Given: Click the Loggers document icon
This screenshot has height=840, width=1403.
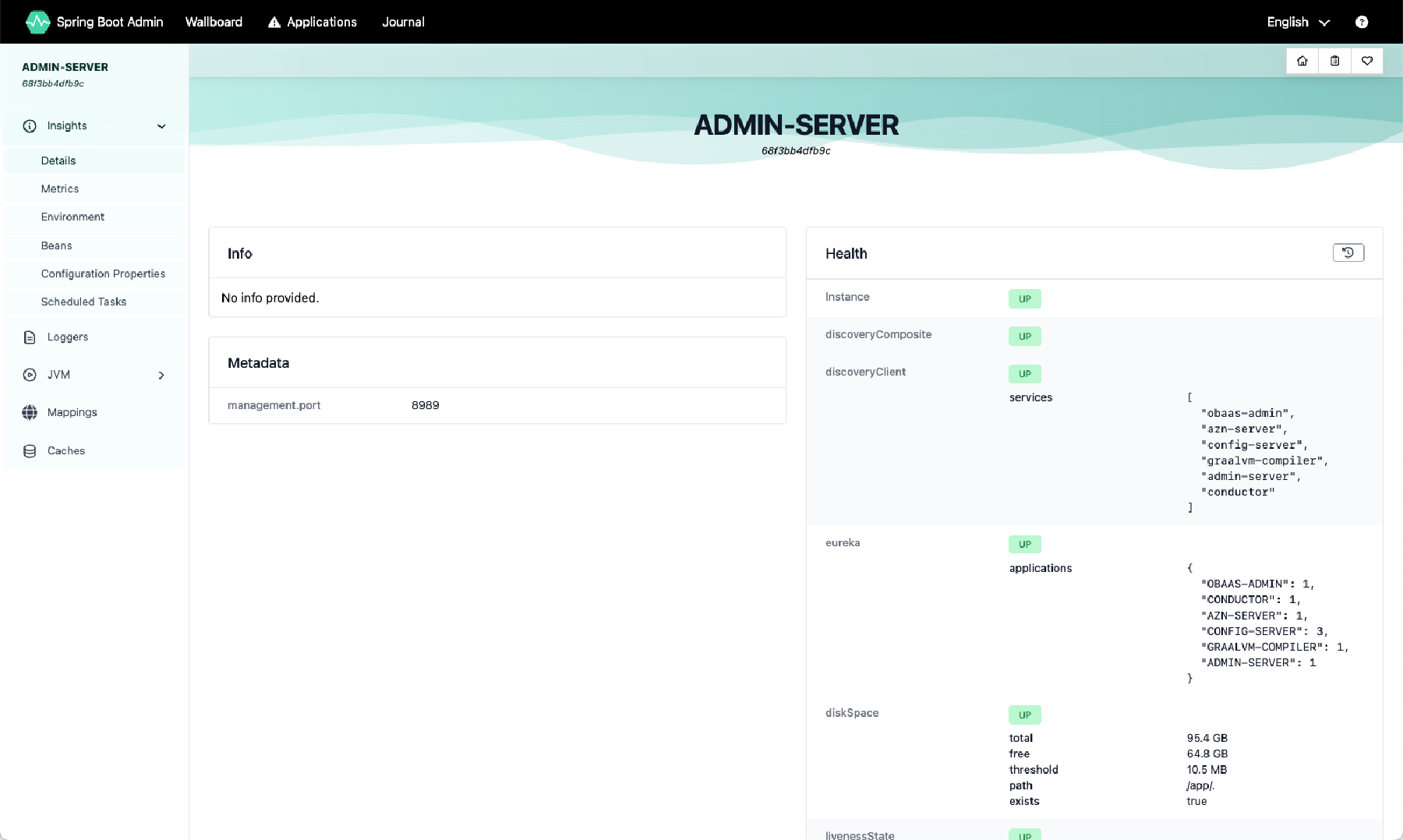Looking at the screenshot, I should tap(29, 337).
